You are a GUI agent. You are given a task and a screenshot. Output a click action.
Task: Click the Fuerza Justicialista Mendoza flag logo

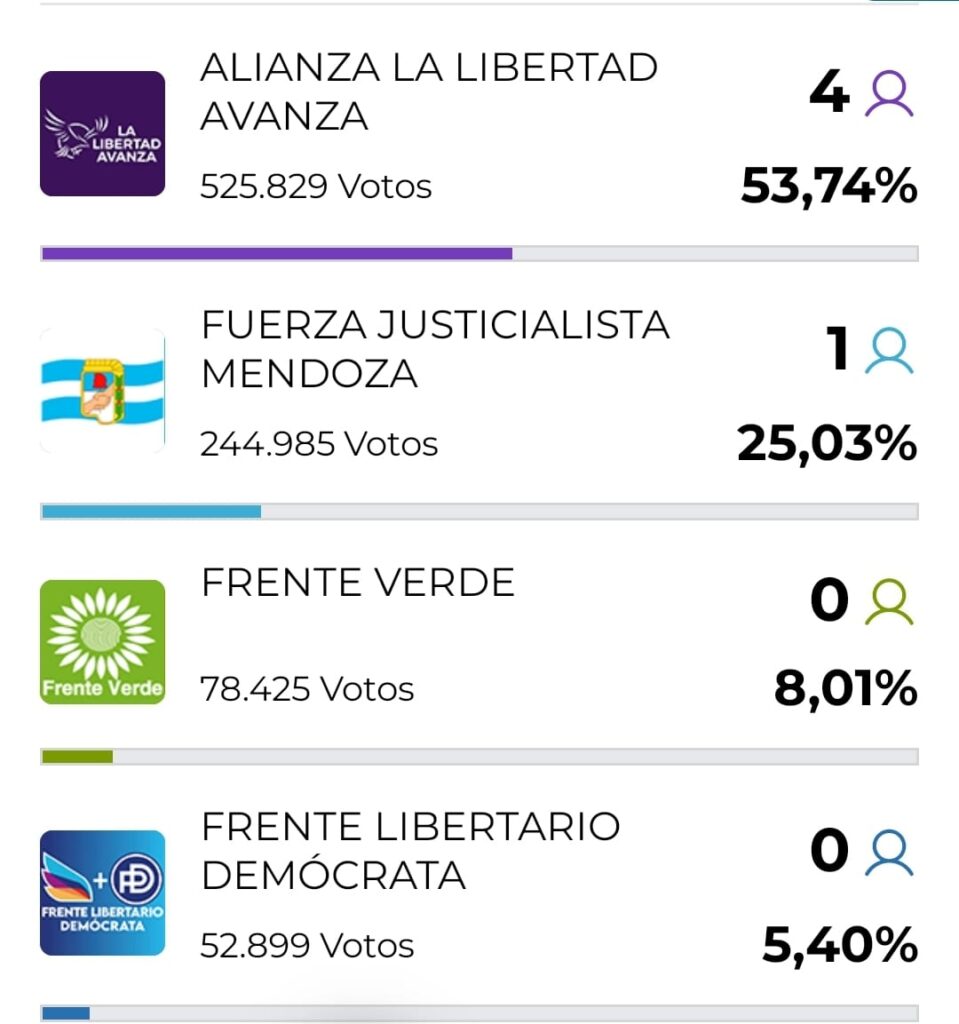point(102,390)
